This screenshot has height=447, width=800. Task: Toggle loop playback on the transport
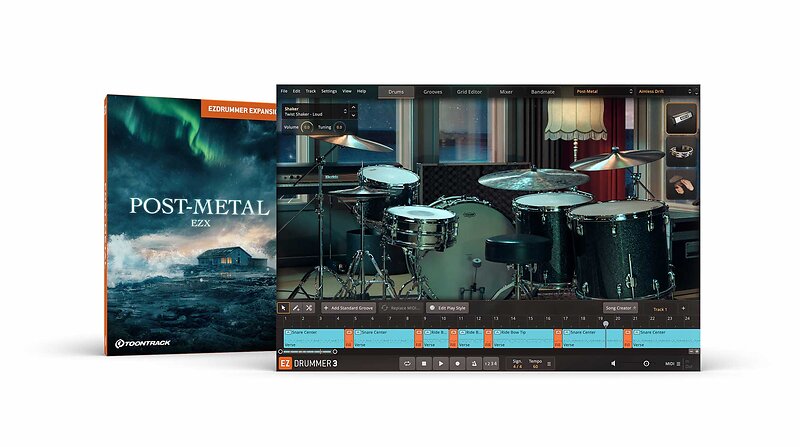point(408,363)
